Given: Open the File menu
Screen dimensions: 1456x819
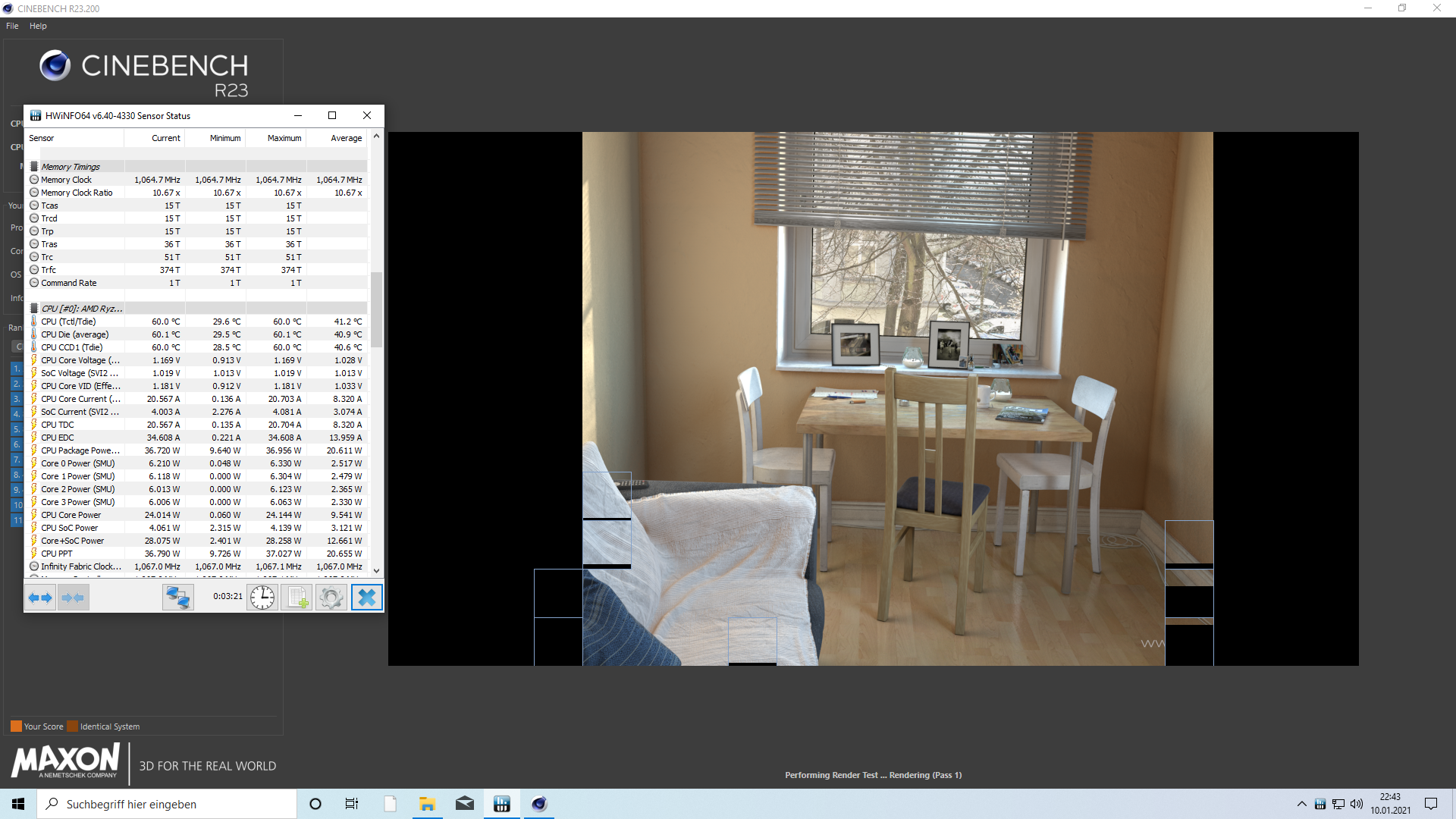Looking at the screenshot, I should [x=12, y=26].
